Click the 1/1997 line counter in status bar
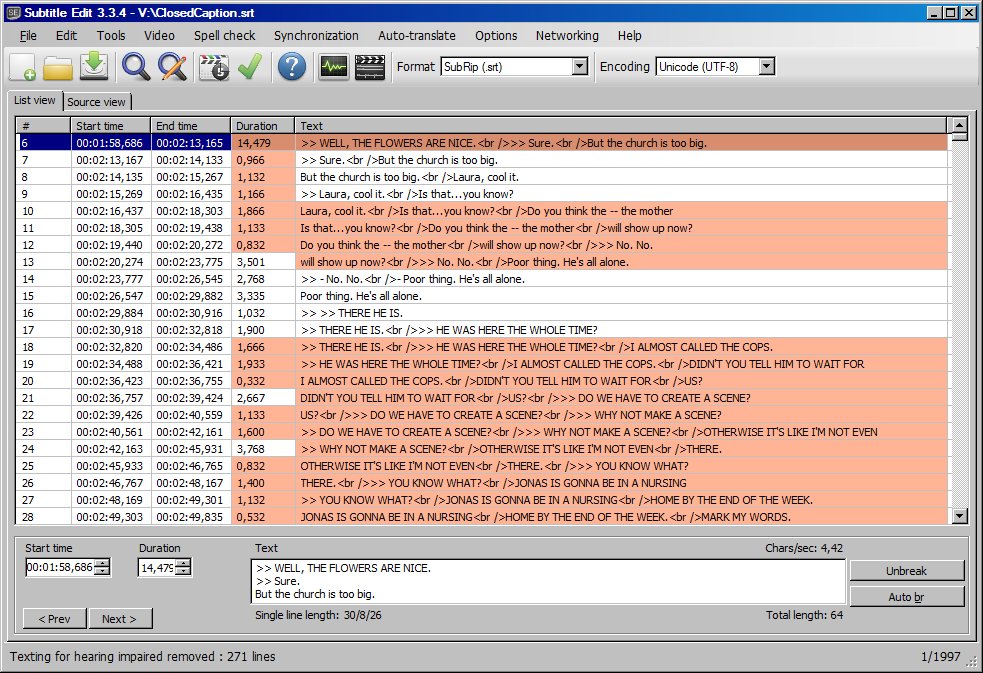The image size is (983, 673). [940, 657]
